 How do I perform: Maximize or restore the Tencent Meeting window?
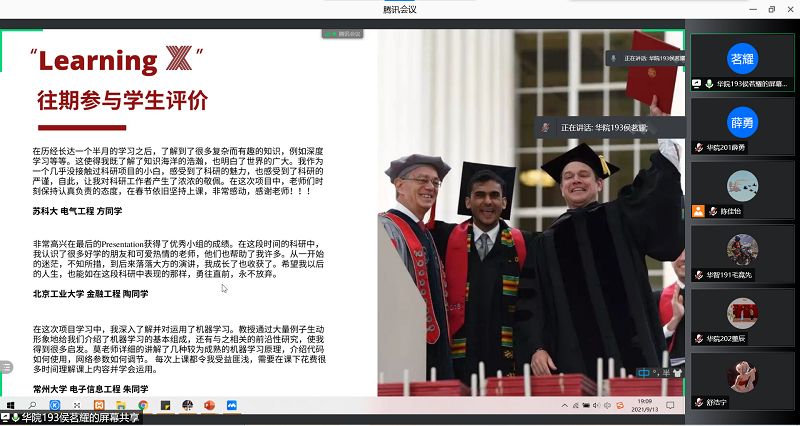coord(771,9)
